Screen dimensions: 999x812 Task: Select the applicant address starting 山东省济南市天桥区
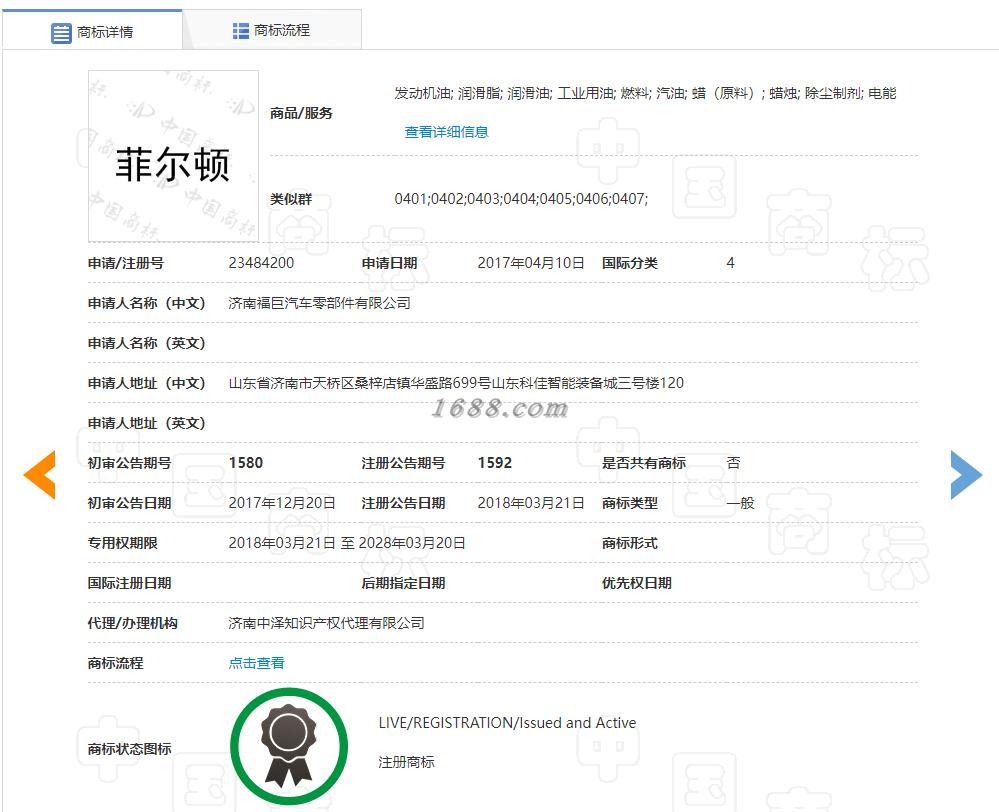point(456,382)
